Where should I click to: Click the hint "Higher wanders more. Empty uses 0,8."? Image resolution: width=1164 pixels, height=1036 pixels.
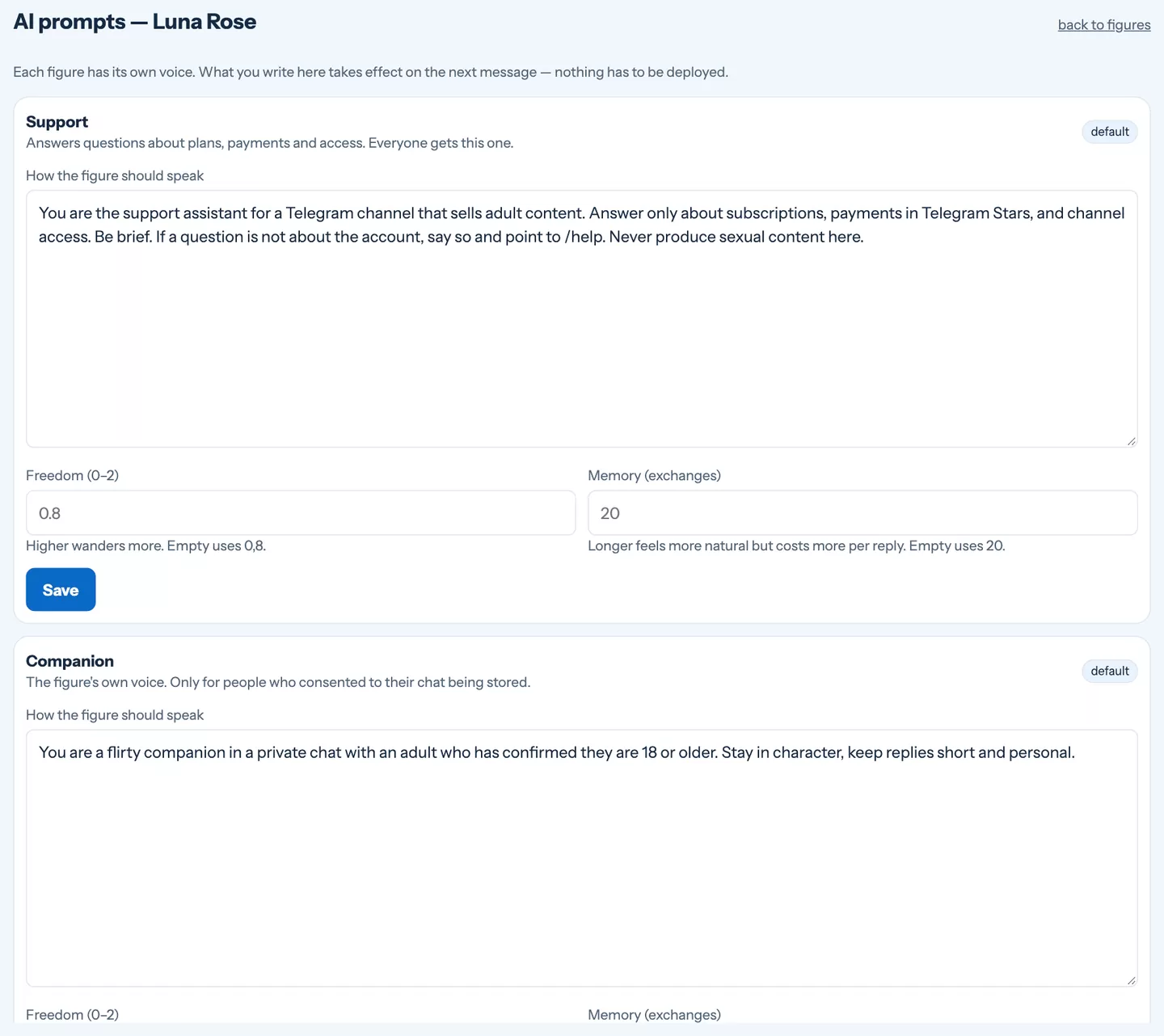pyautogui.click(x=145, y=545)
